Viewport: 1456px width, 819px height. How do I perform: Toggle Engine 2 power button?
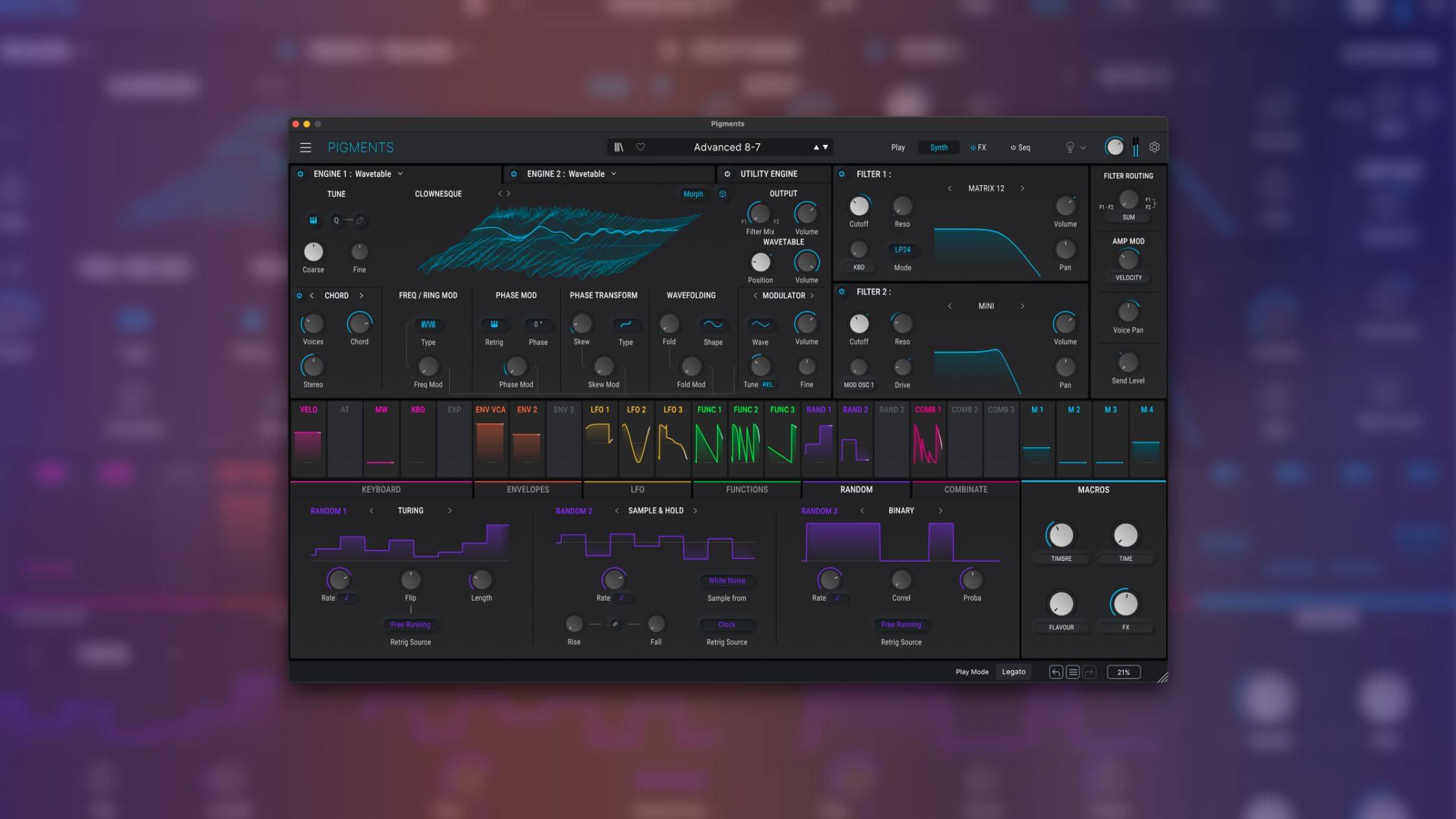[513, 174]
